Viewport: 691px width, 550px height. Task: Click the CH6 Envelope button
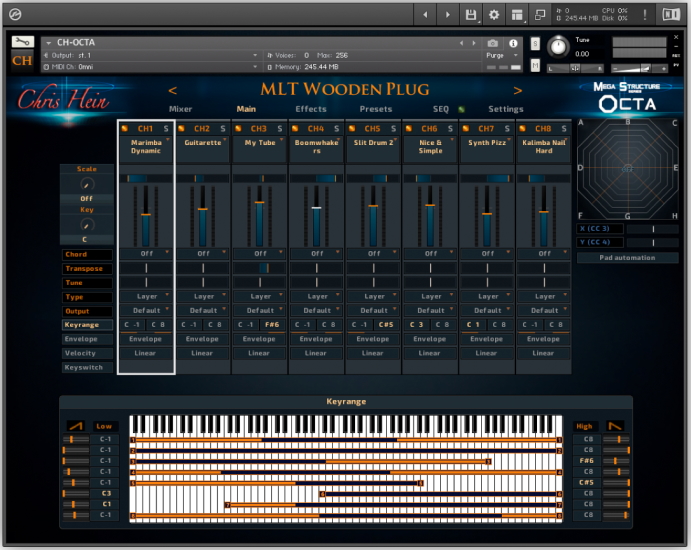click(x=430, y=339)
